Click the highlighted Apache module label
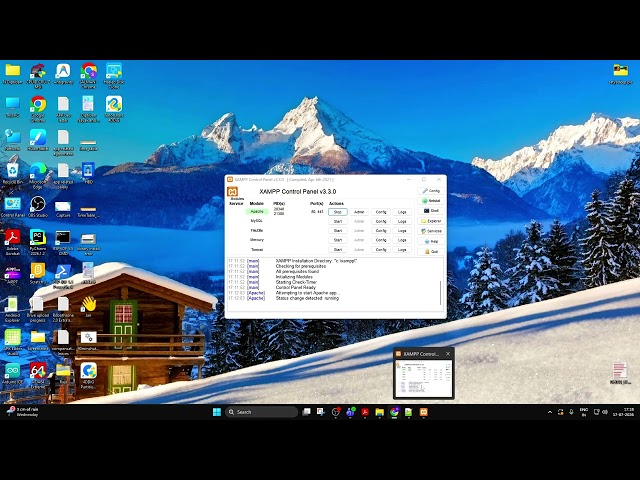640x480 pixels. 257,211
